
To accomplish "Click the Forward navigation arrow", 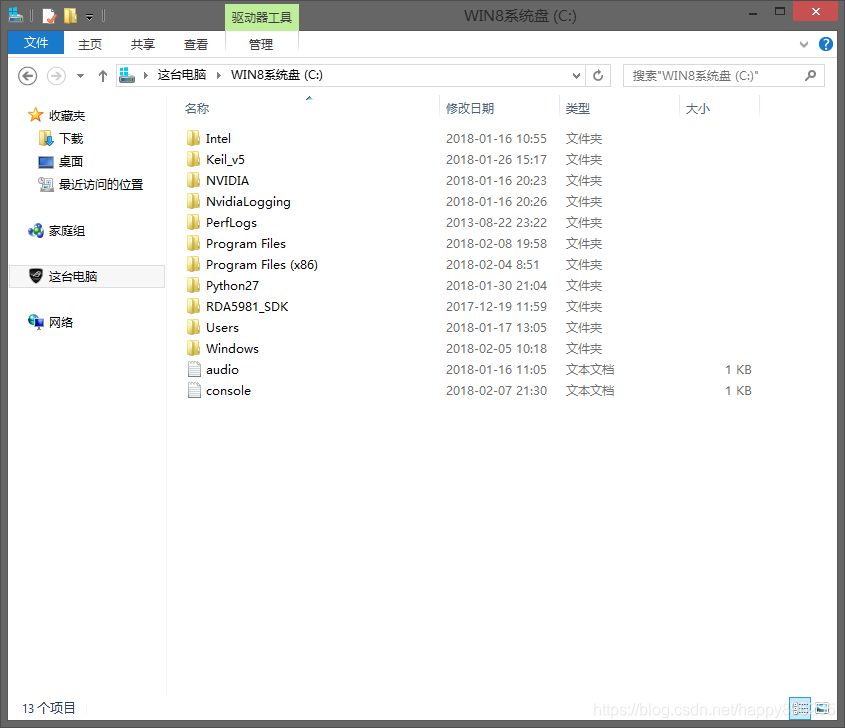I will coord(56,76).
